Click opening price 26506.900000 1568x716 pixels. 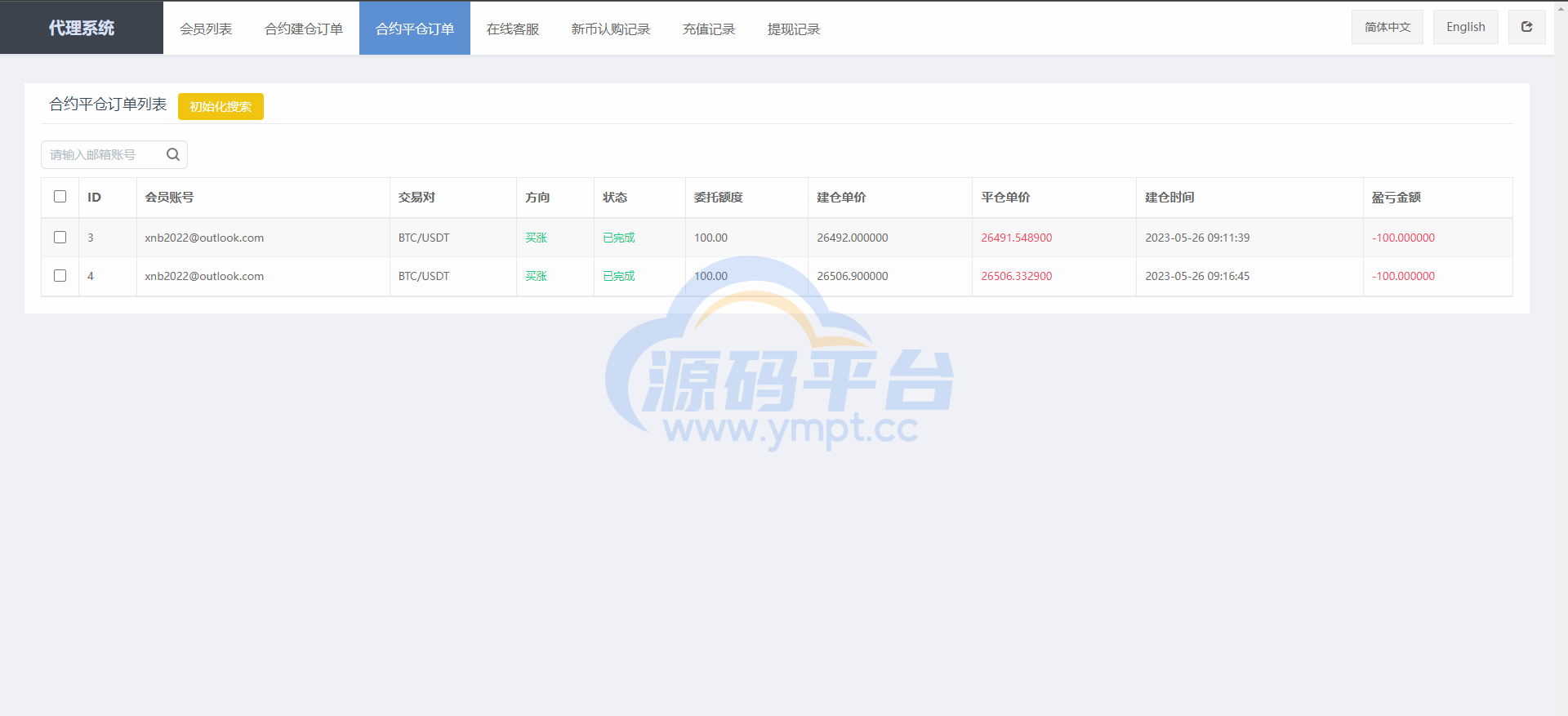click(853, 276)
